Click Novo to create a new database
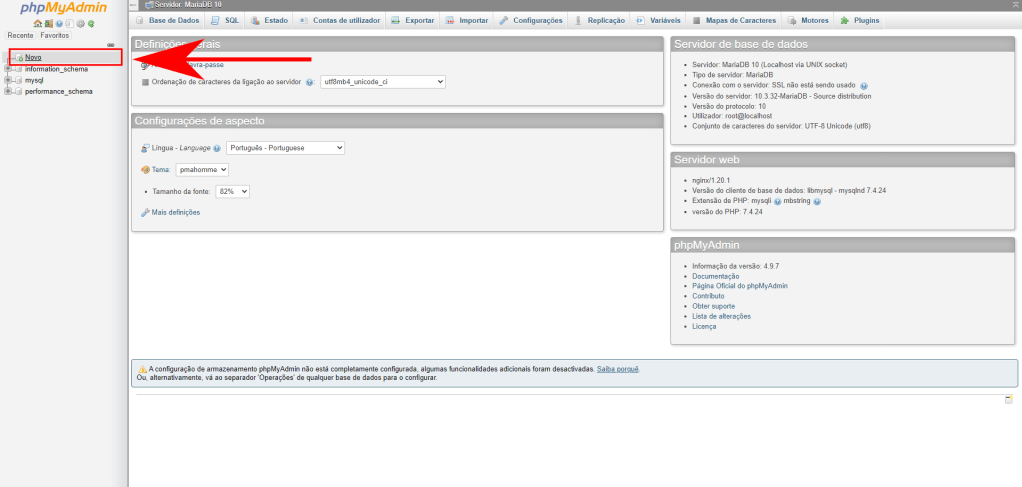 tap(33, 58)
